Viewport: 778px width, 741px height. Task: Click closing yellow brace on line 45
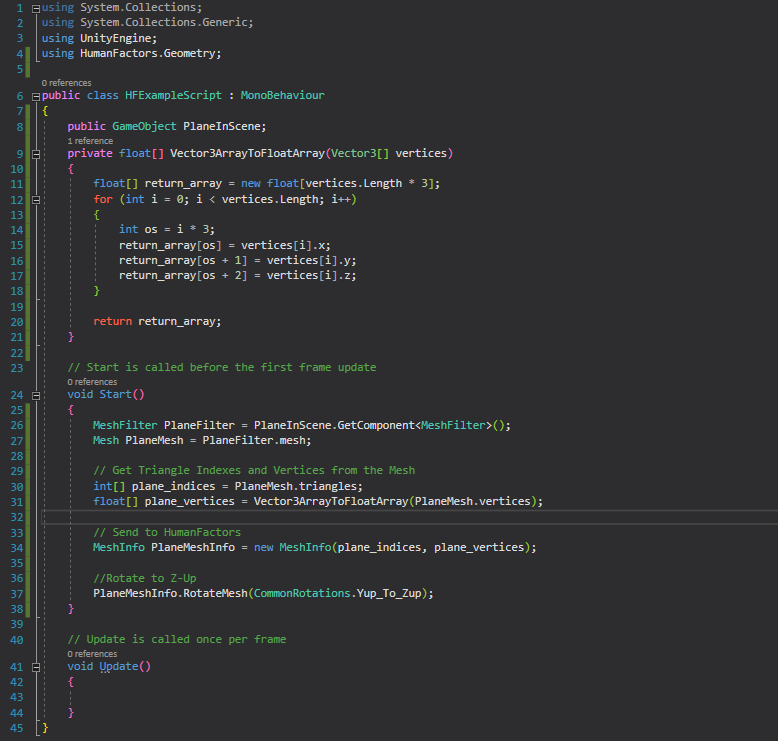45,728
